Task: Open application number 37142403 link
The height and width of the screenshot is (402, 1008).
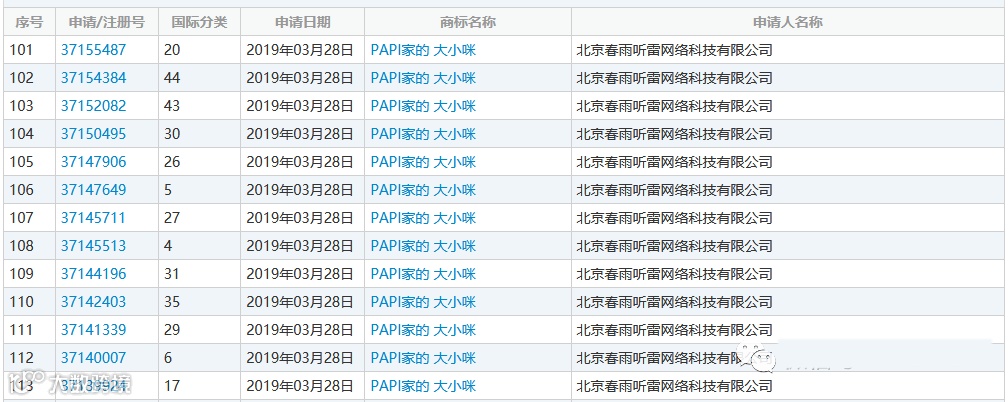Action: (x=94, y=302)
